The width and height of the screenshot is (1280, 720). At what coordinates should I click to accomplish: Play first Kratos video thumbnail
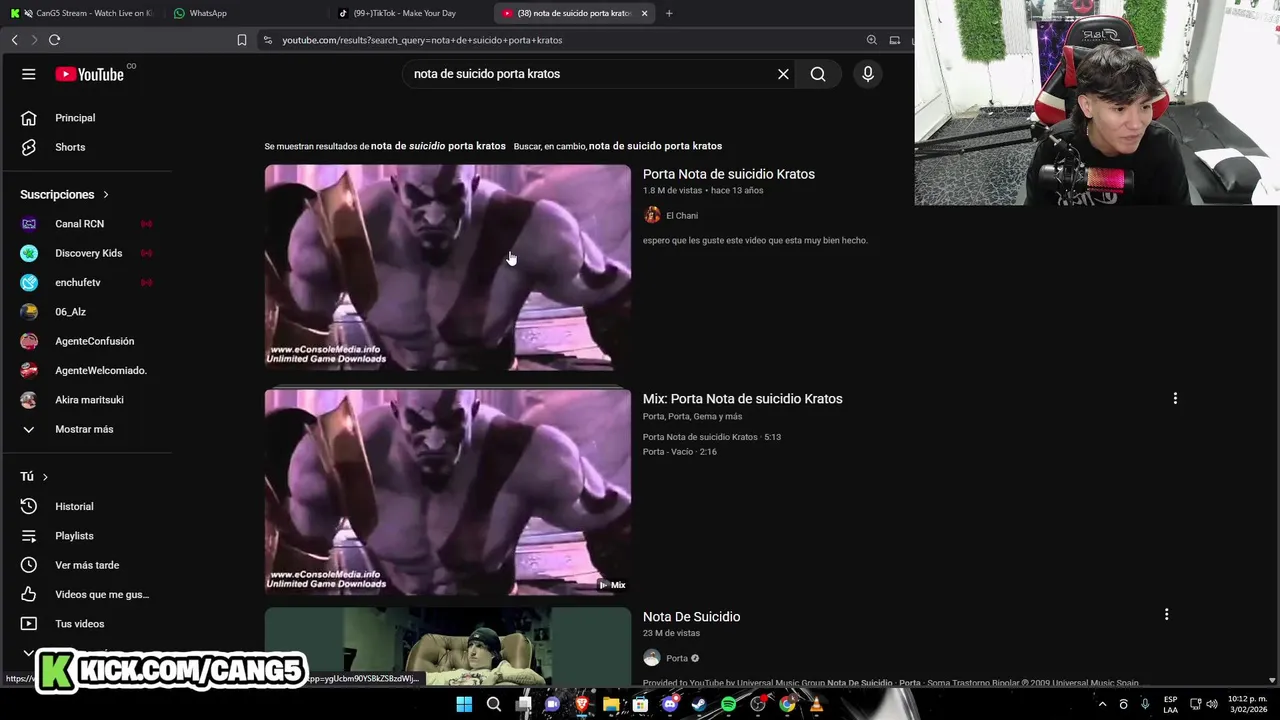click(448, 267)
